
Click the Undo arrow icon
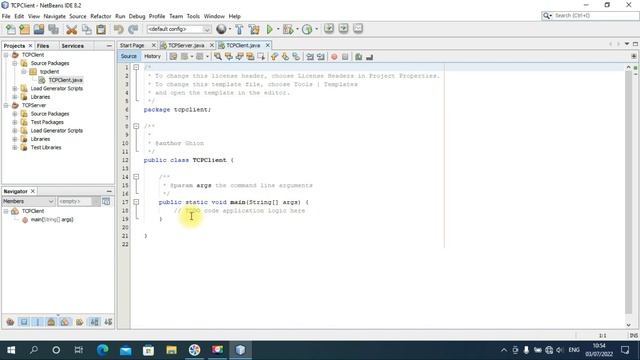(x=118, y=29)
